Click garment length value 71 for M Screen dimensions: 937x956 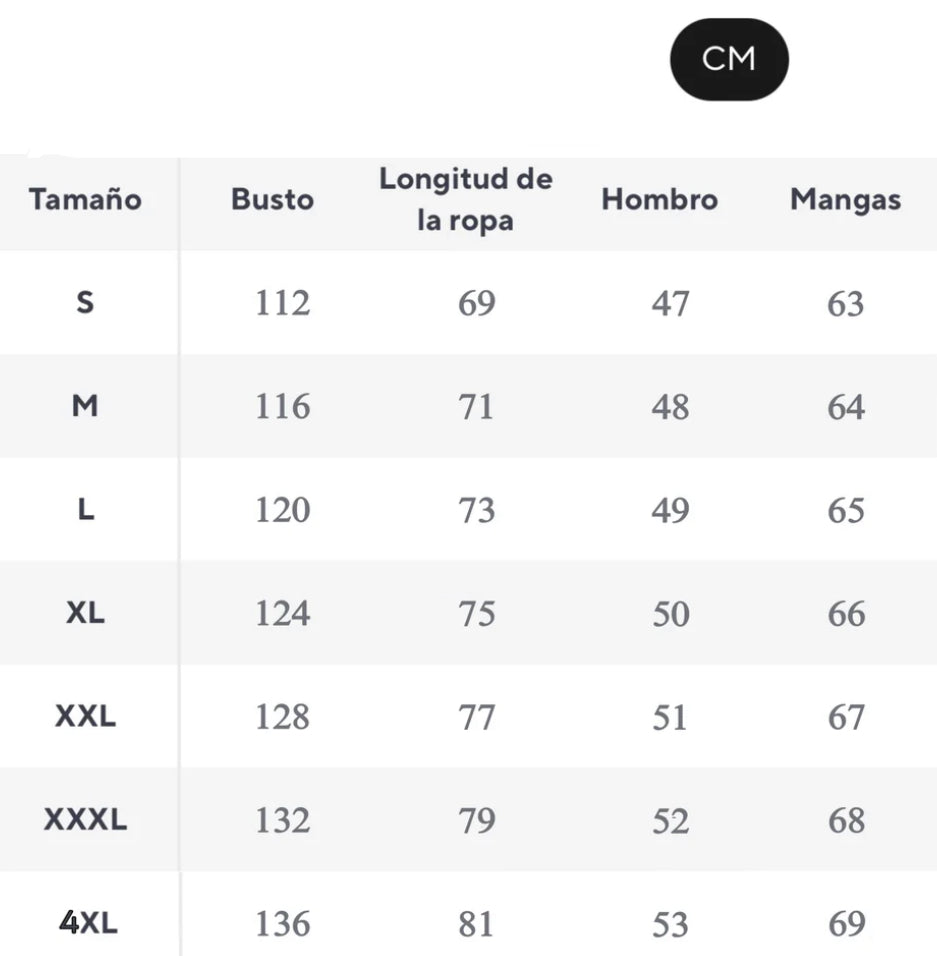click(x=476, y=407)
